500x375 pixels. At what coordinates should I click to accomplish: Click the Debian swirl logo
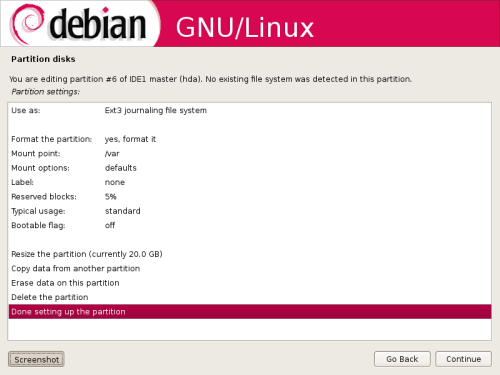coord(26,24)
